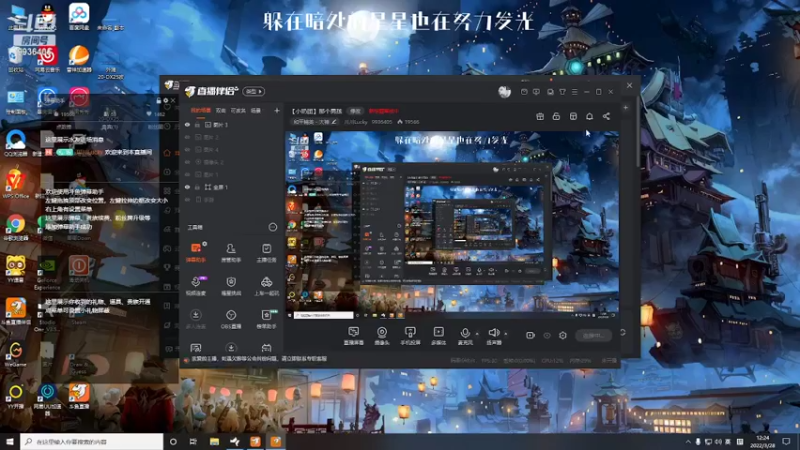Click the message bubble icon in title bar
800x450 pixels.
point(536,92)
